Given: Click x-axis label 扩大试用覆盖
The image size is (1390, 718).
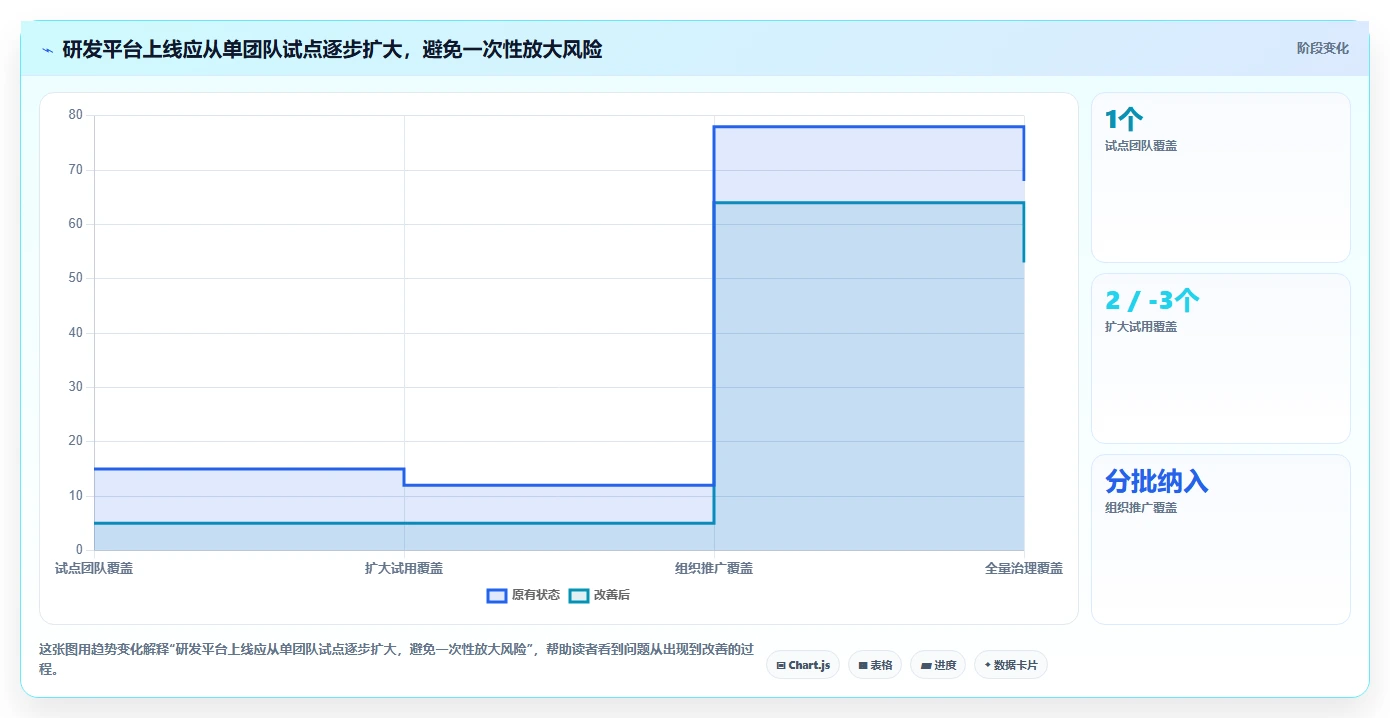Looking at the screenshot, I should [x=404, y=568].
